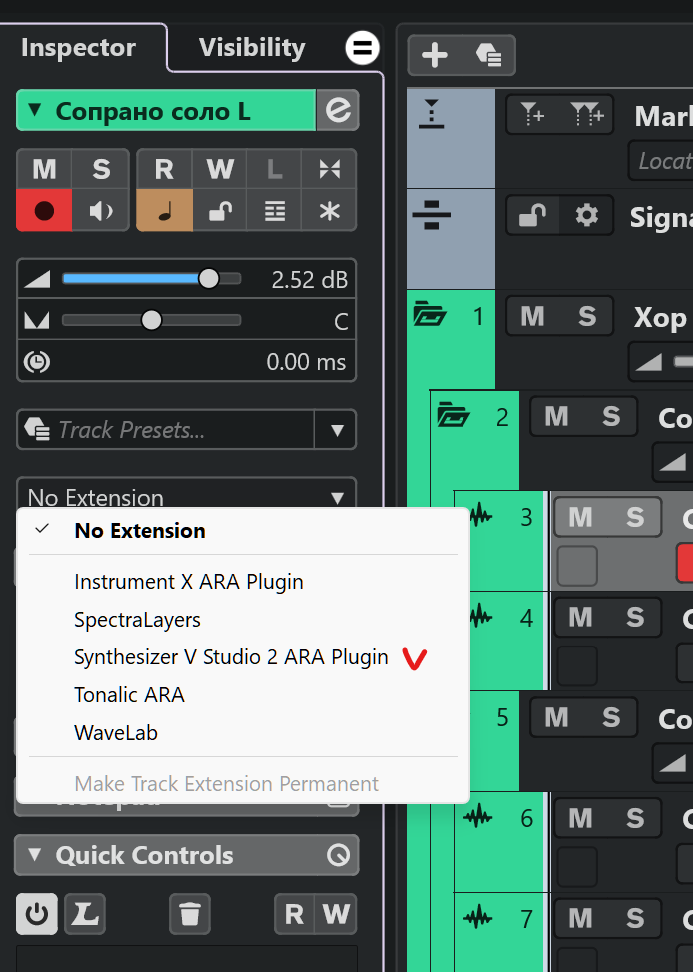Solo folder track 2
Screen dimensions: 693x972
[611, 417]
